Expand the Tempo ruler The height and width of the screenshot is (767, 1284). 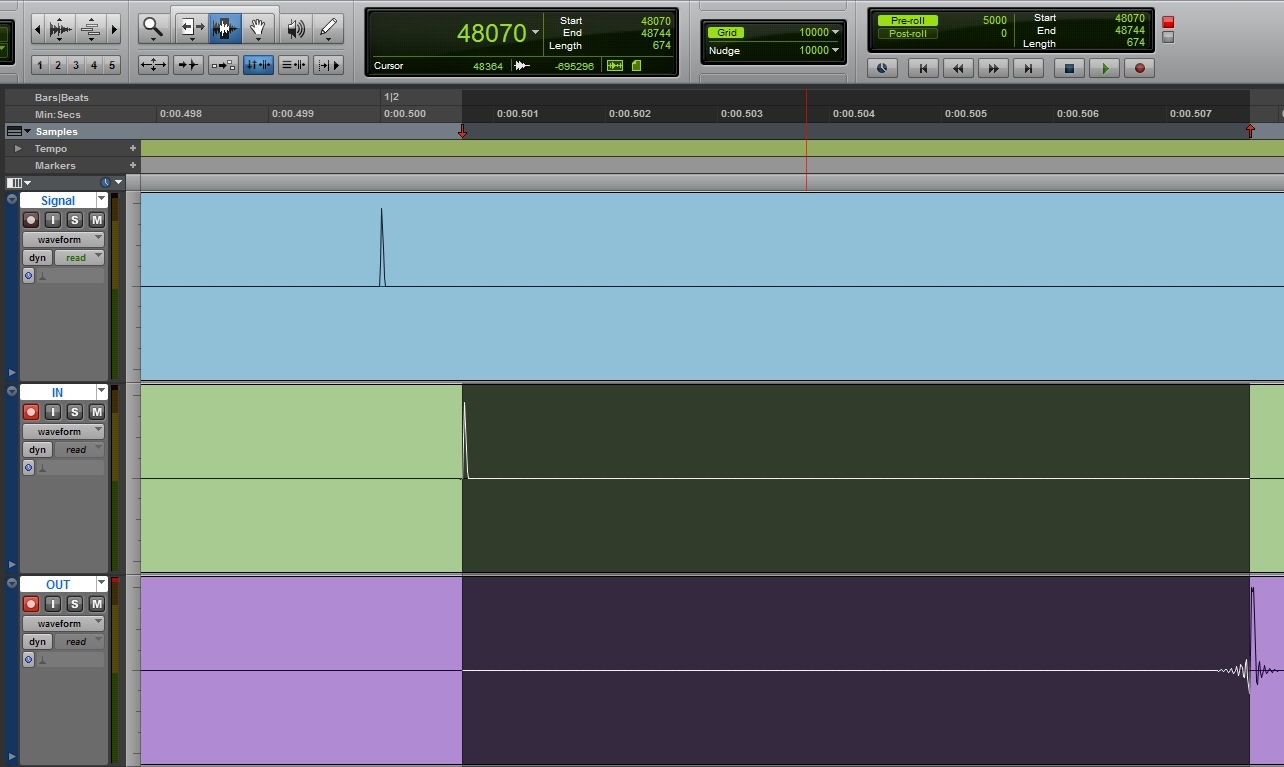[x=18, y=149]
